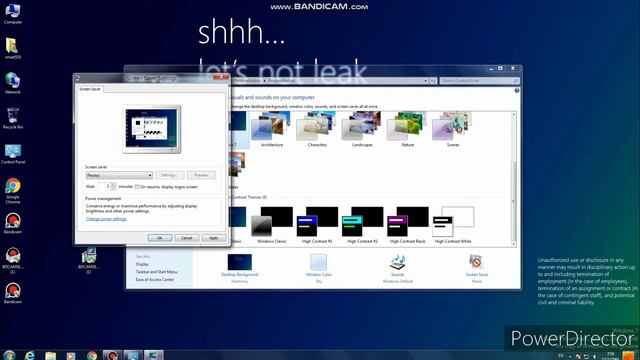Open the Screen Saver icon in Personalization
The width and height of the screenshot is (640, 360).
point(476,268)
